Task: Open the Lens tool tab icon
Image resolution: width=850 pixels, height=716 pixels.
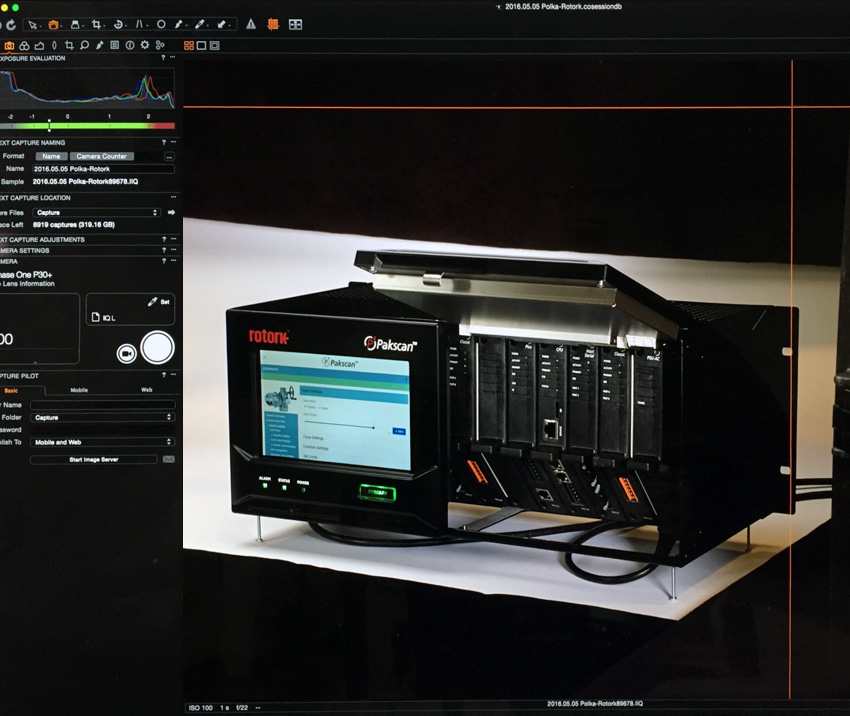Action: click(54, 46)
